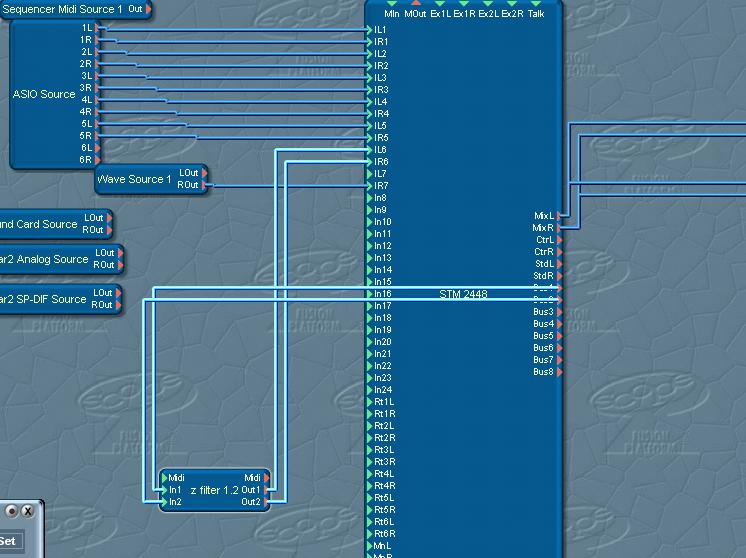The width and height of the screenshot is (746, 558).
Task: Select the 1L output port on ASIO Source
Action: pyautogui.click(x=97, y=28)
